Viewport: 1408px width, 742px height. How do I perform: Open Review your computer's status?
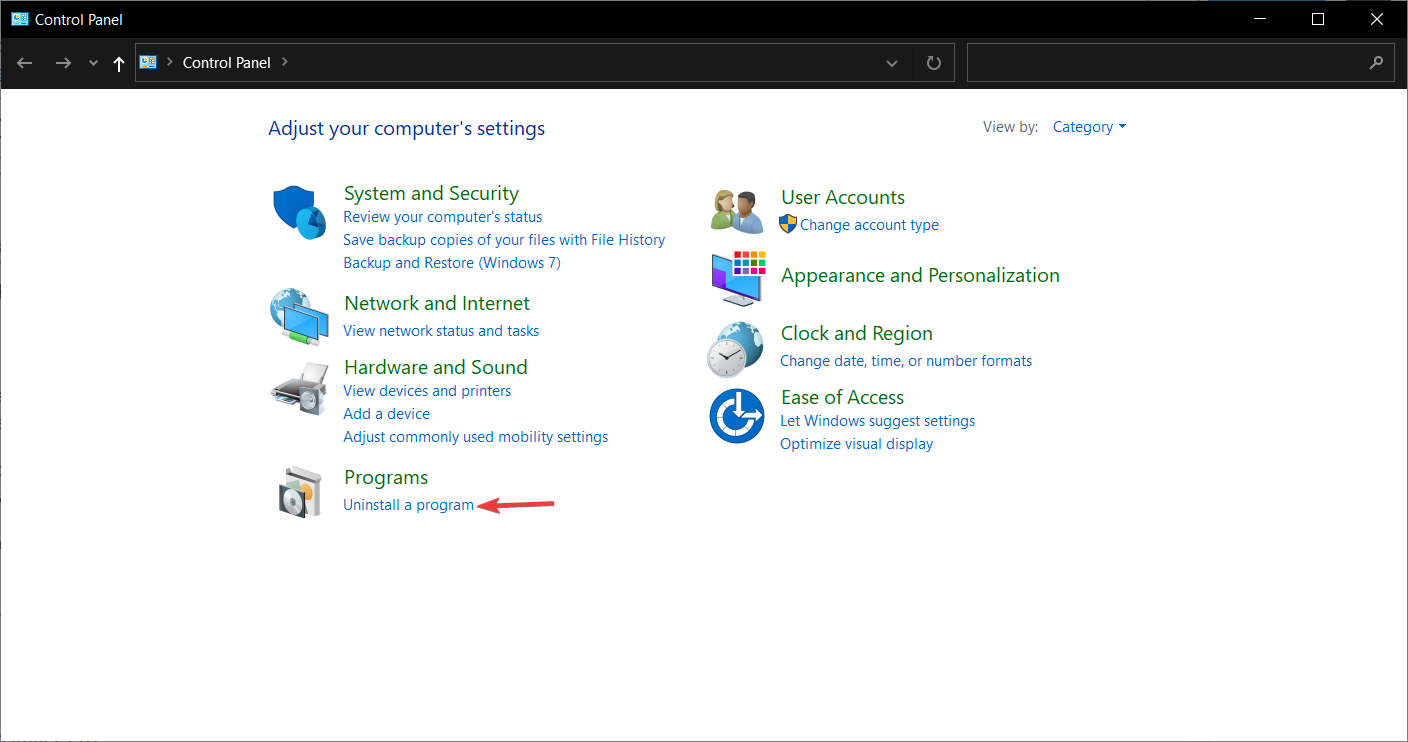coord(442,217)
